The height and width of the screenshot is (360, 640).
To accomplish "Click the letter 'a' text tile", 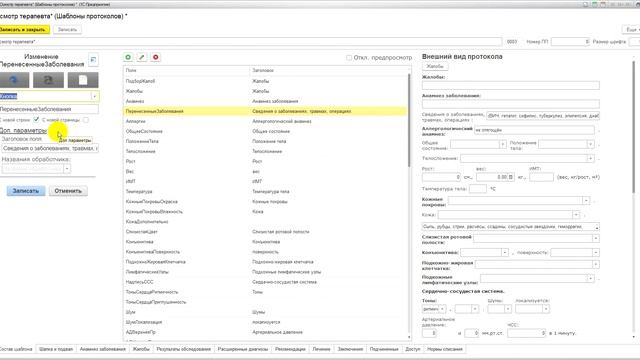I will 48,80.
